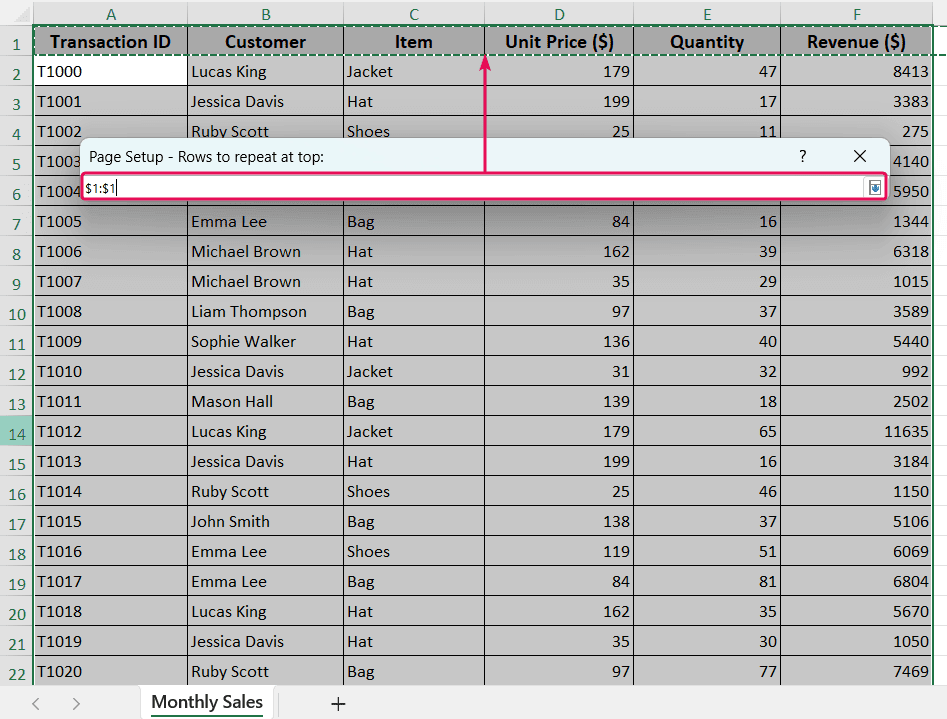
Task: Go to the previous sheet tab arrow
Action: tap(36, 703)
